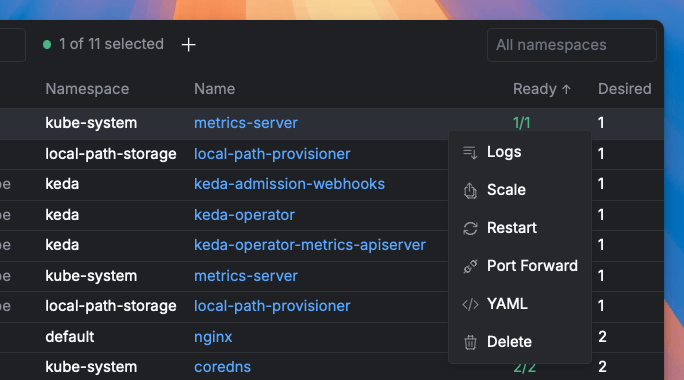Click the All namespaces filter field
684x380 pixels.
click(571, 45)
